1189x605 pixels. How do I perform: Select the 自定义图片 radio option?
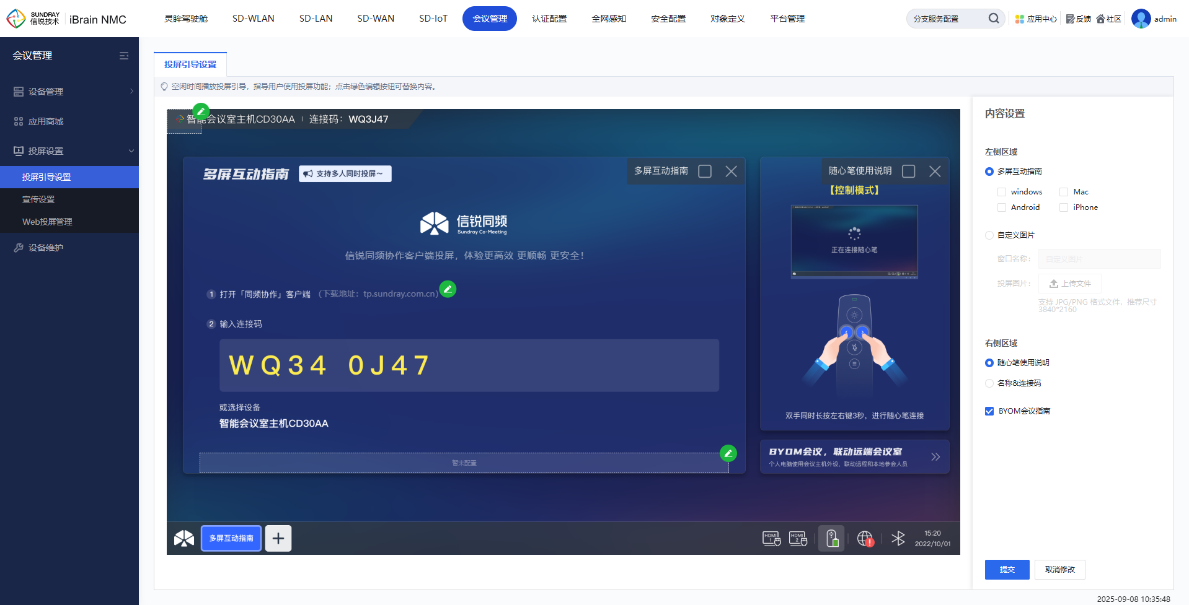click(x=990, y=235)
